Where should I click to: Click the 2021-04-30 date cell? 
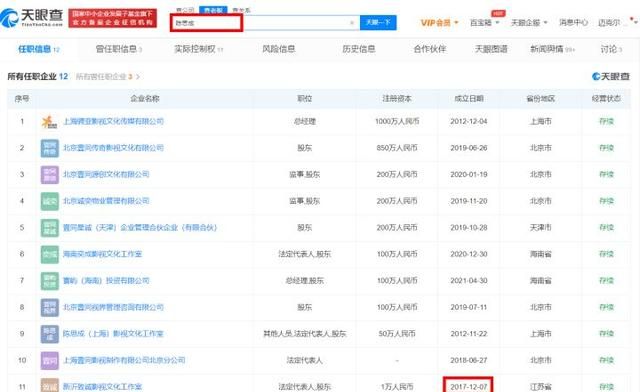point(469,281)
